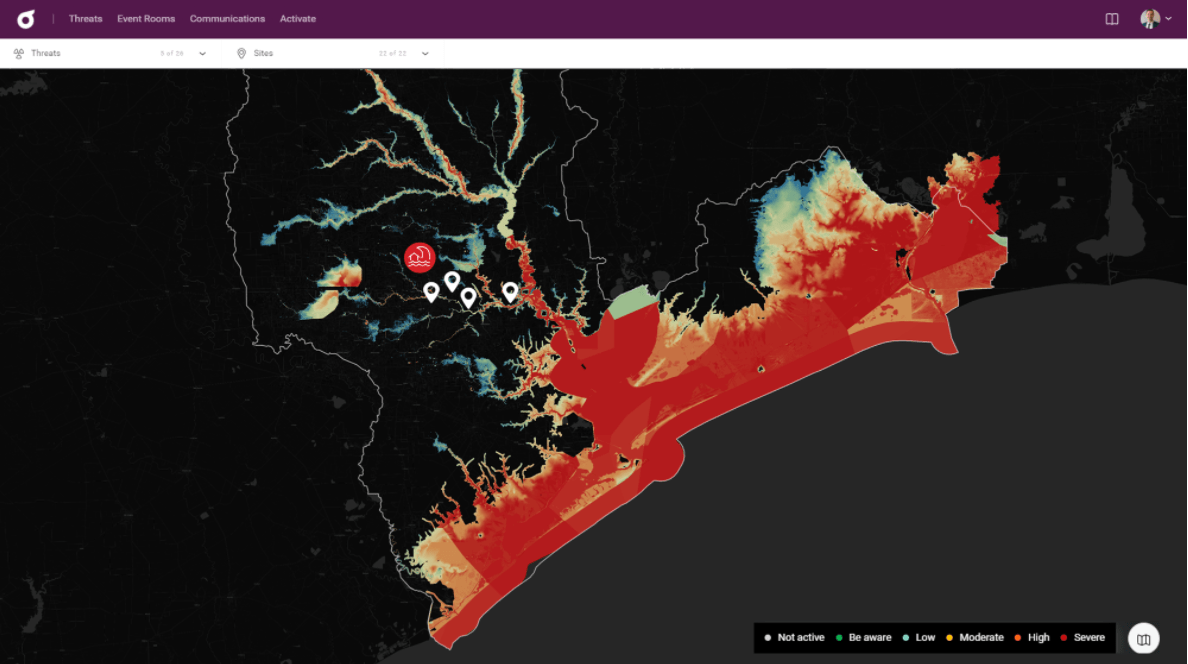The width and height of the screenshot is (1188, 664).
Task: Select the site pin nearest the flood marker
Action: 452,281
